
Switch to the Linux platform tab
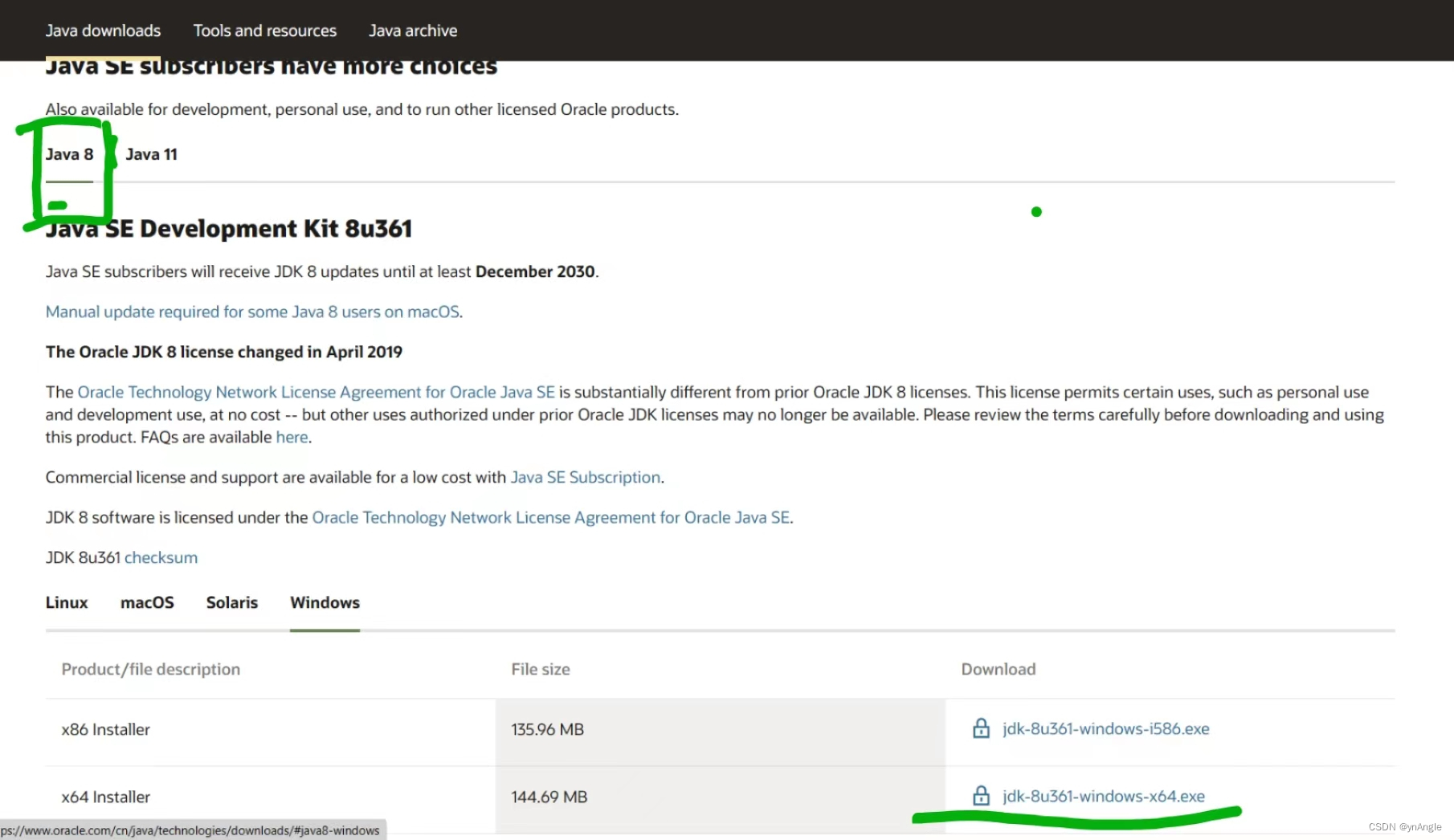click(67, 602)
